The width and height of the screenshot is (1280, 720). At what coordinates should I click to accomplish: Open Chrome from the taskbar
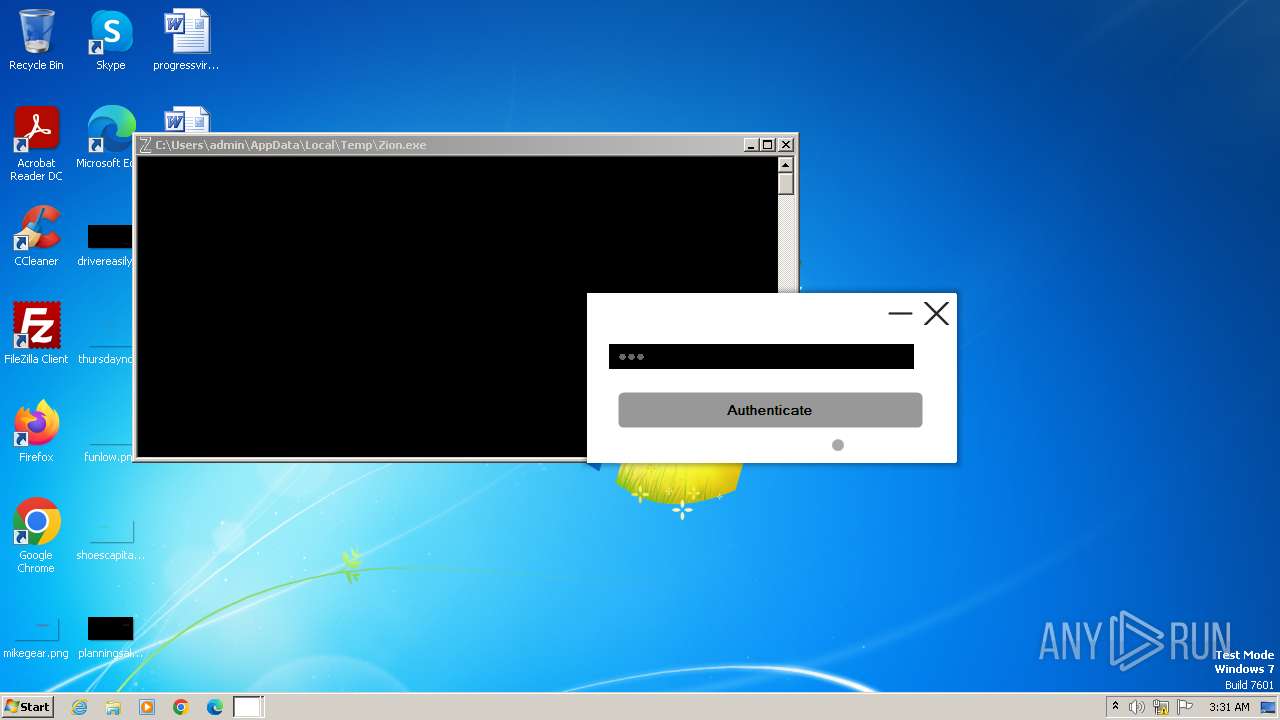pyautogui.click(x=181, y=707)
